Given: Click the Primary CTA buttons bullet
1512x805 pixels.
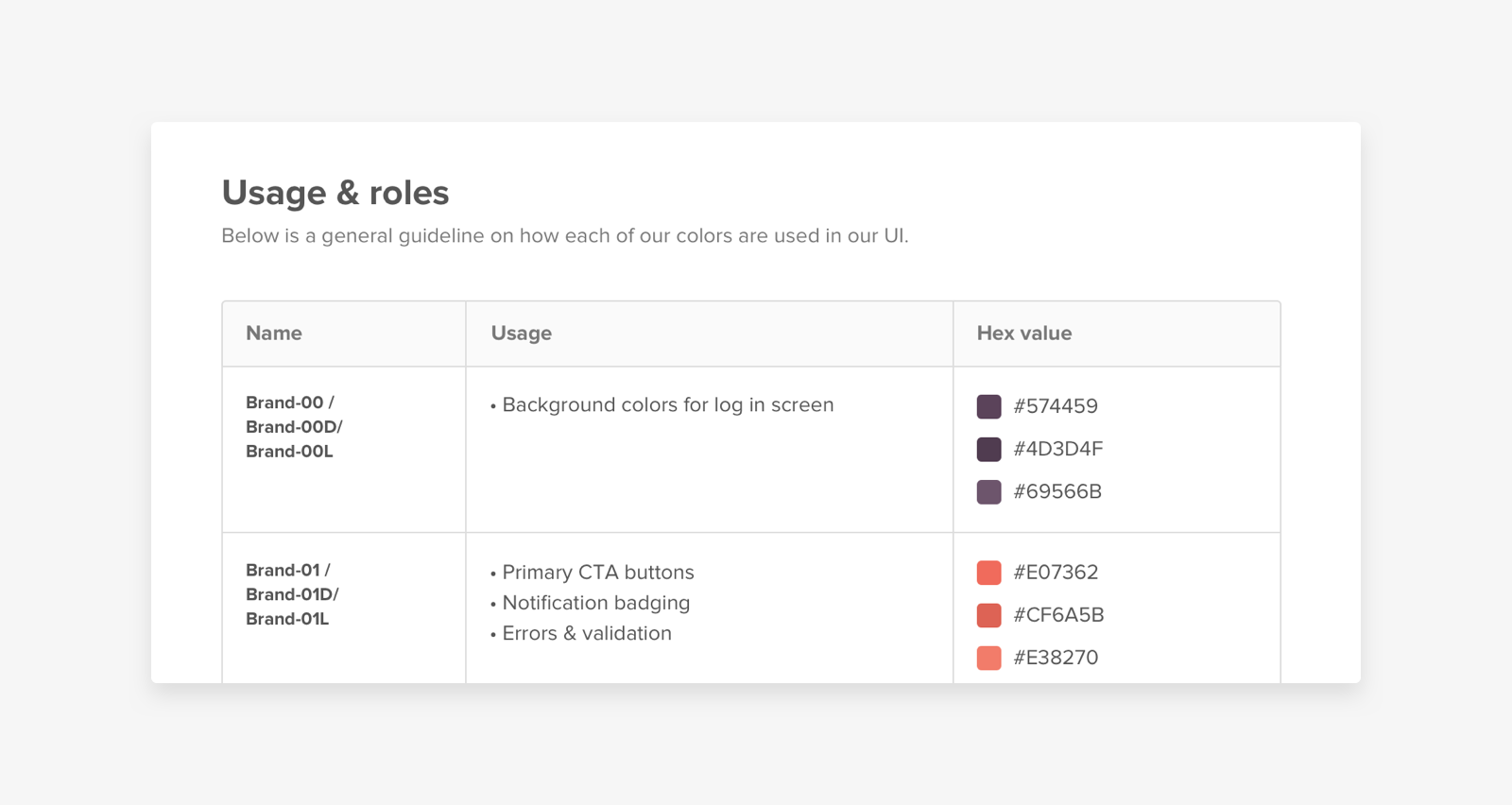Looking at the screenshot, I should coord(597,573).
